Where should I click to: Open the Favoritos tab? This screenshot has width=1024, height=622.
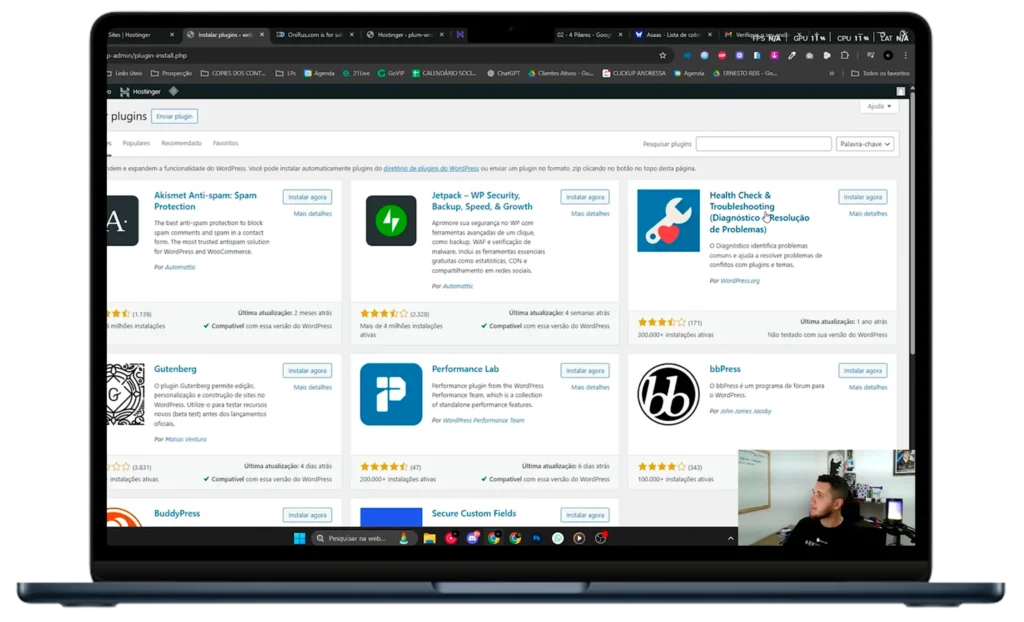[226, 143]
